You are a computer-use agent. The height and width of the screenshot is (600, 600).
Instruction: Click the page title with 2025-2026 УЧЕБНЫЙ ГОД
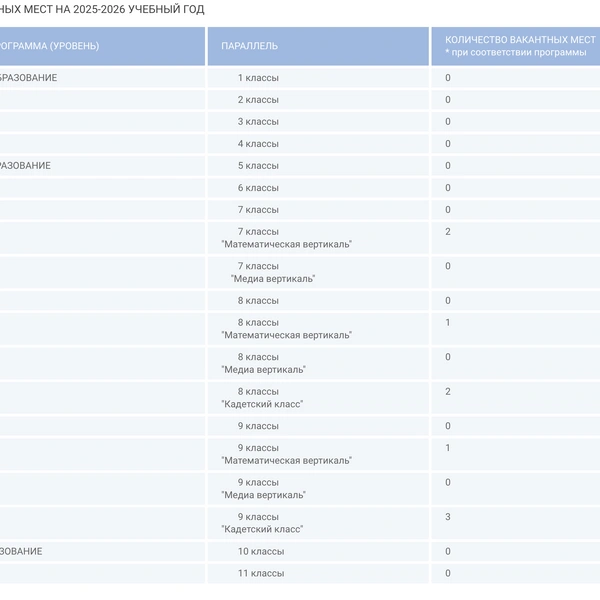(x=102, y=9)
